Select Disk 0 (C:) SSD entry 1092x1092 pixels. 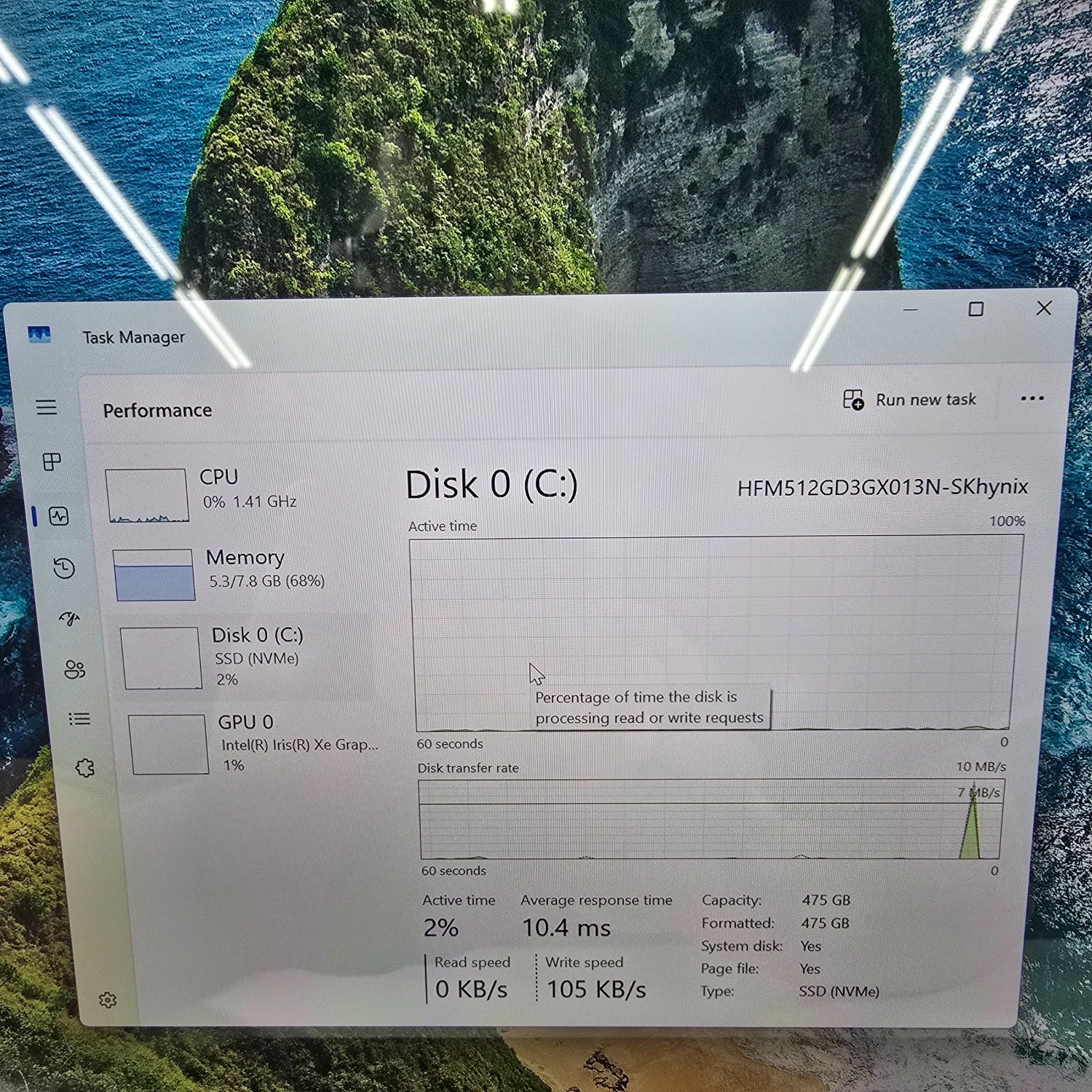point(248,657)
